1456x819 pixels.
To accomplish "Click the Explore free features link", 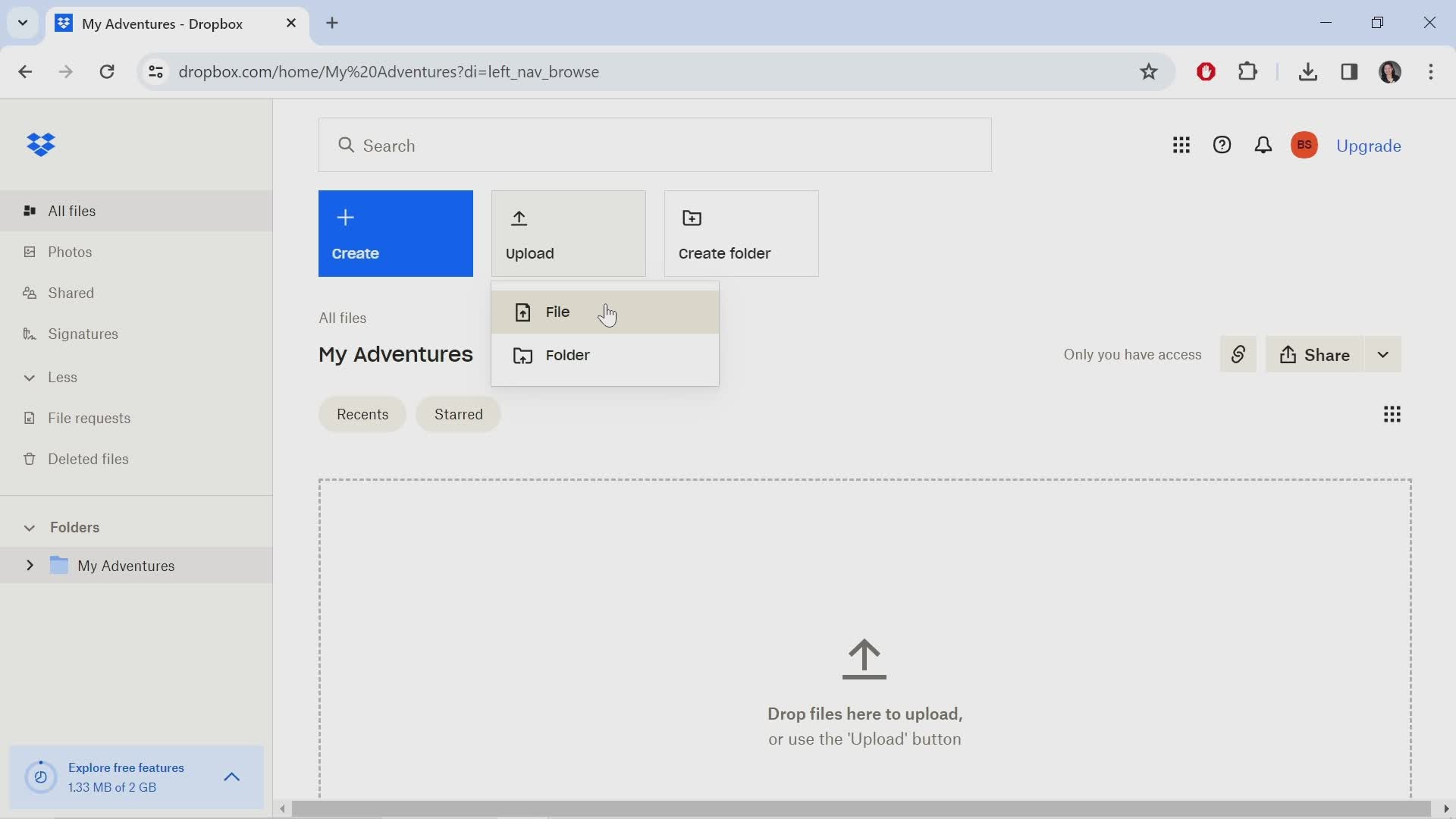I will (126, 768).
